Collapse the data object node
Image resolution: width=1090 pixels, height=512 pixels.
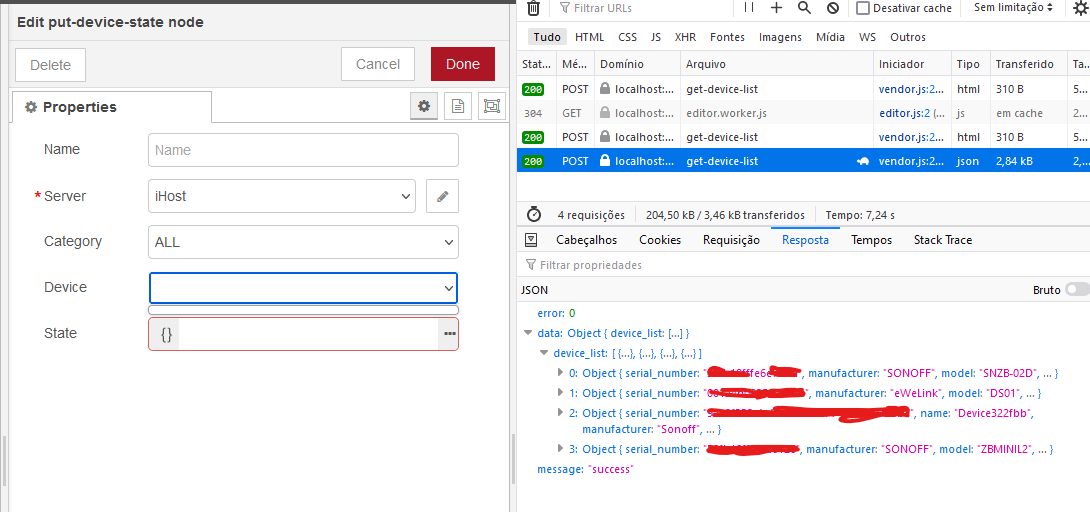[x=528, y=333]
